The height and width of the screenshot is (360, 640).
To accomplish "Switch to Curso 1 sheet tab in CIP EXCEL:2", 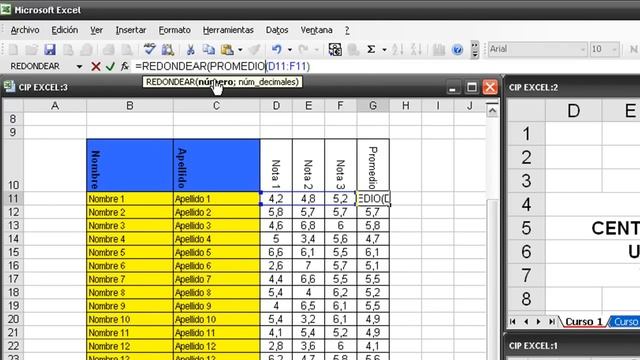I will [583, 322].
